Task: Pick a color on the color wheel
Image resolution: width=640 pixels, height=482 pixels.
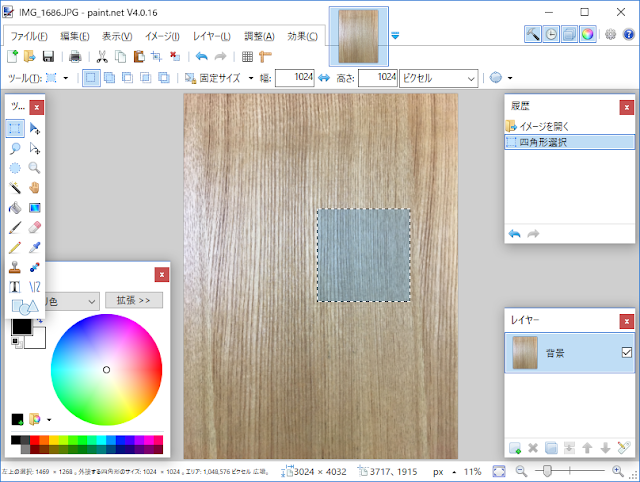Action: tap(107, 370)
